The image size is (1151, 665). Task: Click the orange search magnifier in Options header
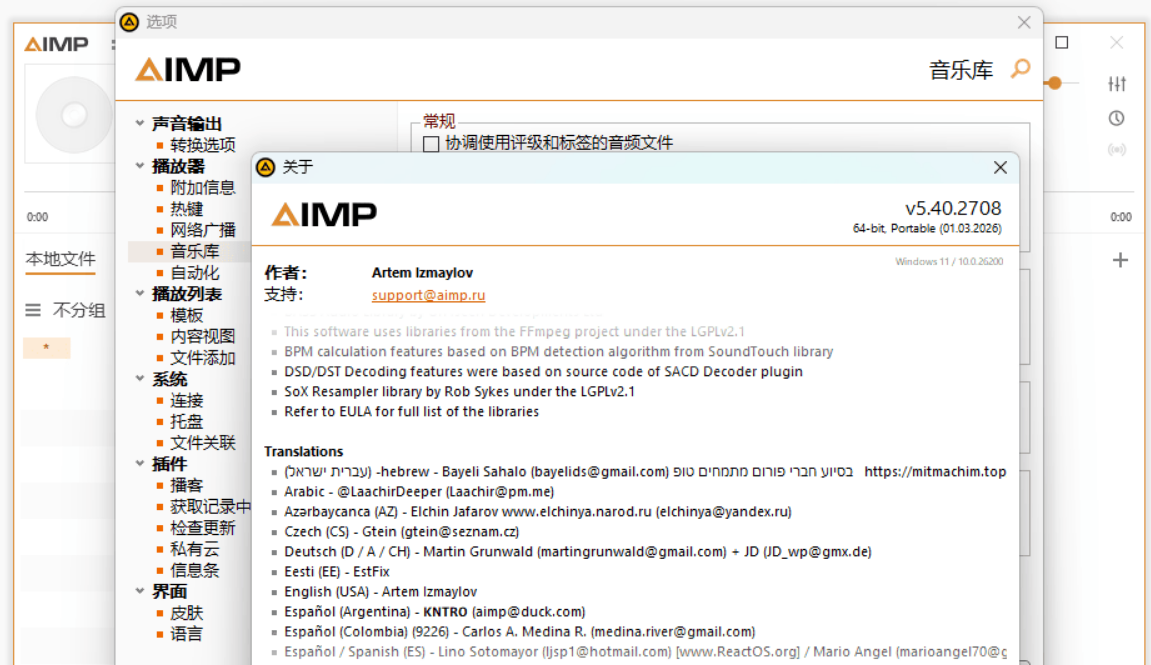tap(1020, 69)
